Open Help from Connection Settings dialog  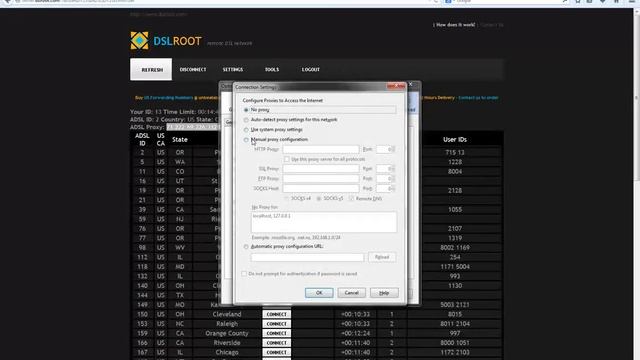384,293
